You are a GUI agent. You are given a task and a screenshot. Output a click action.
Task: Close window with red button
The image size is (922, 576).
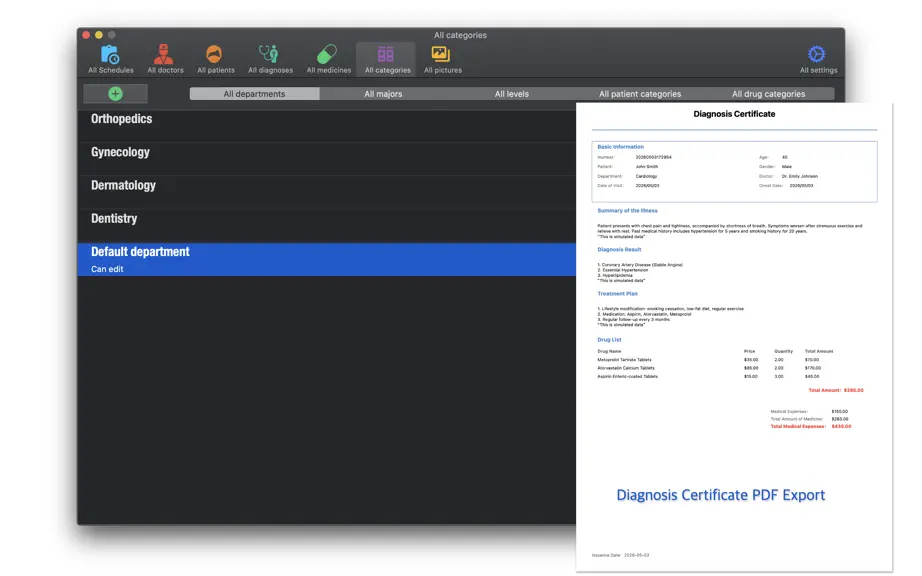click(x=86, y=35)
